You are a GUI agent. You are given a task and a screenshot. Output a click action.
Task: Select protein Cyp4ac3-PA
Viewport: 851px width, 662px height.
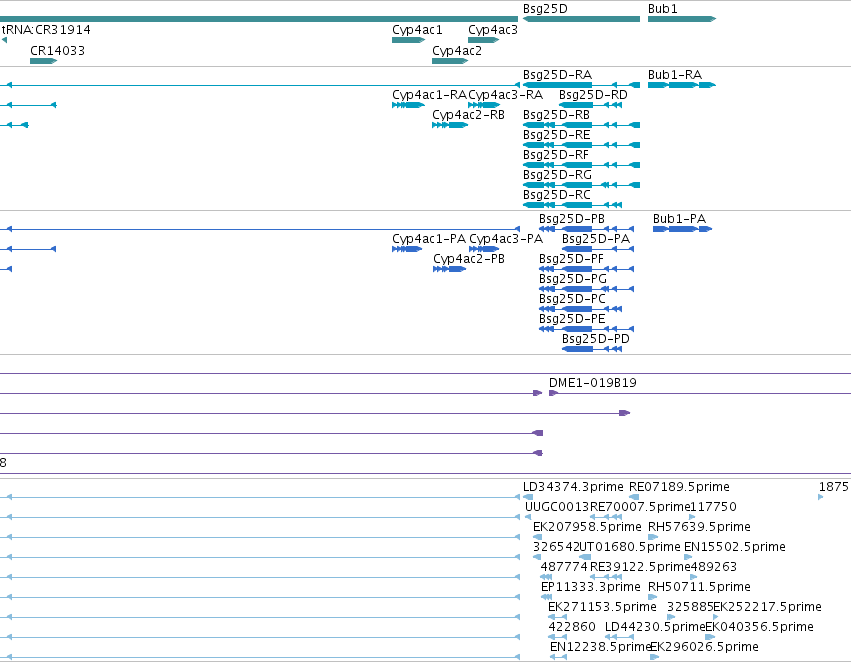(x=484, y=249)
